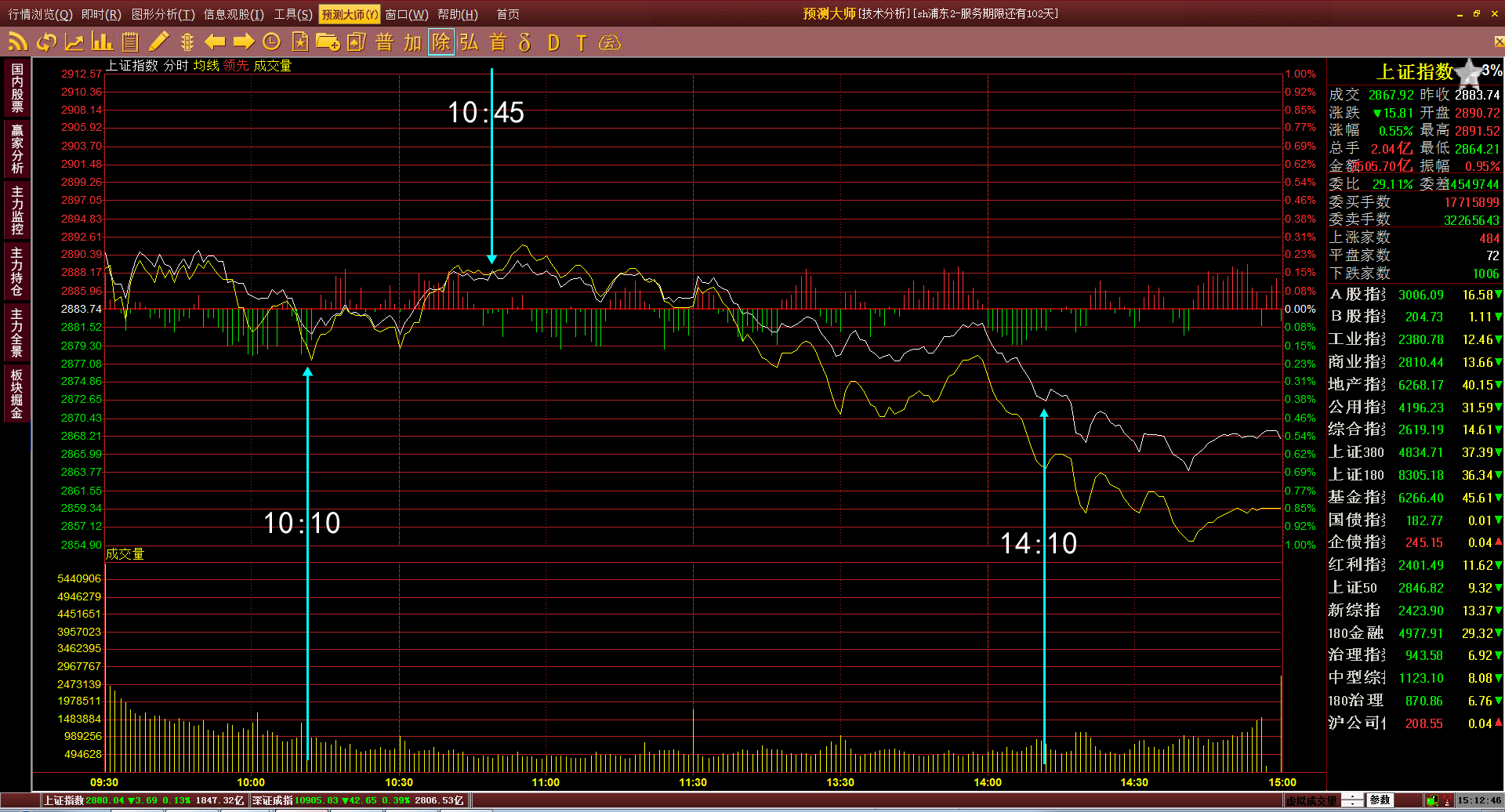This screenshot has height=812, width=1505.
Task: Toggle the 成交量 legend in the chart header
Action: (272, 66)
